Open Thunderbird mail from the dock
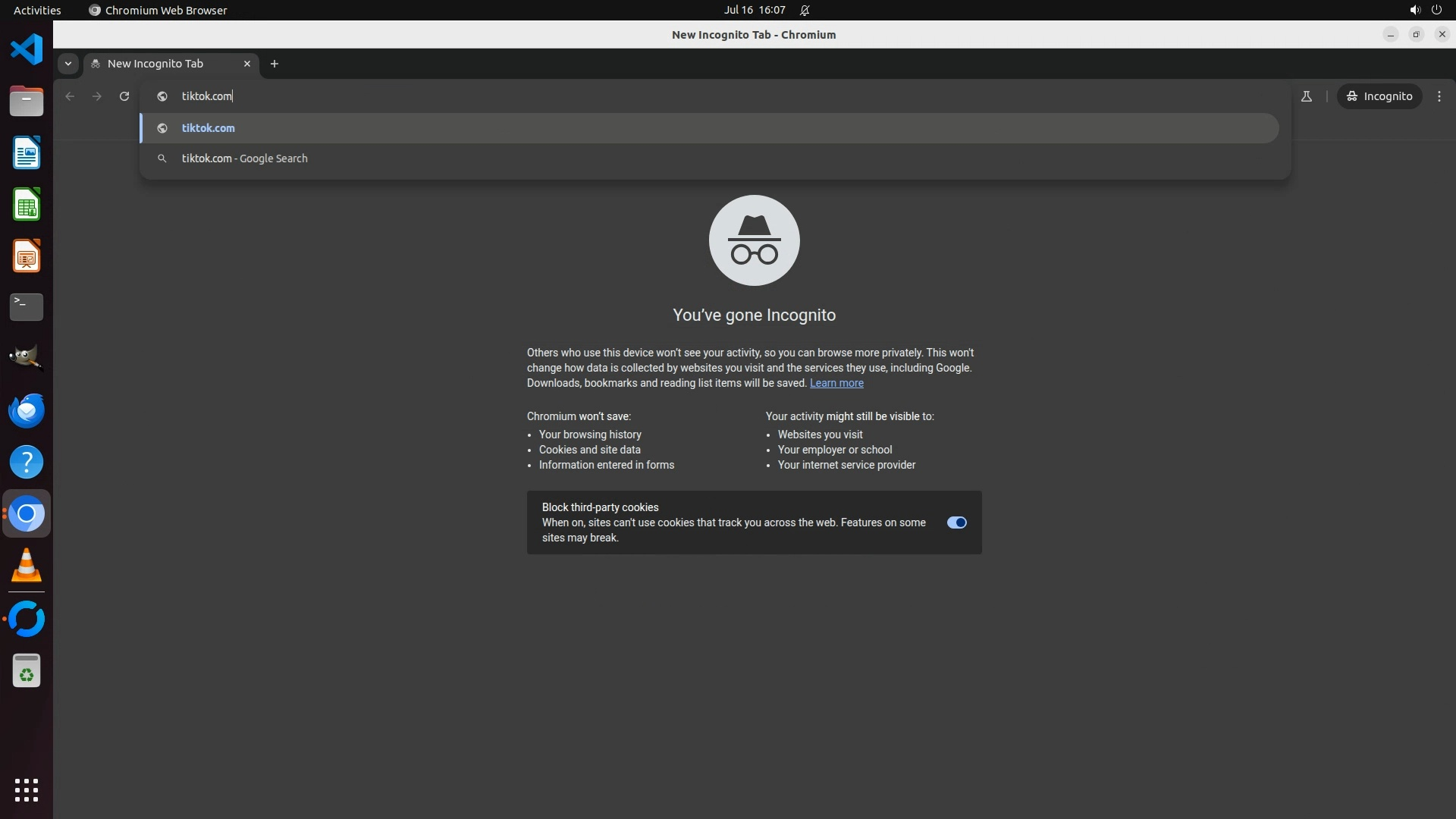The height and width of the screenshot is (819, 1456). (27, 411)
